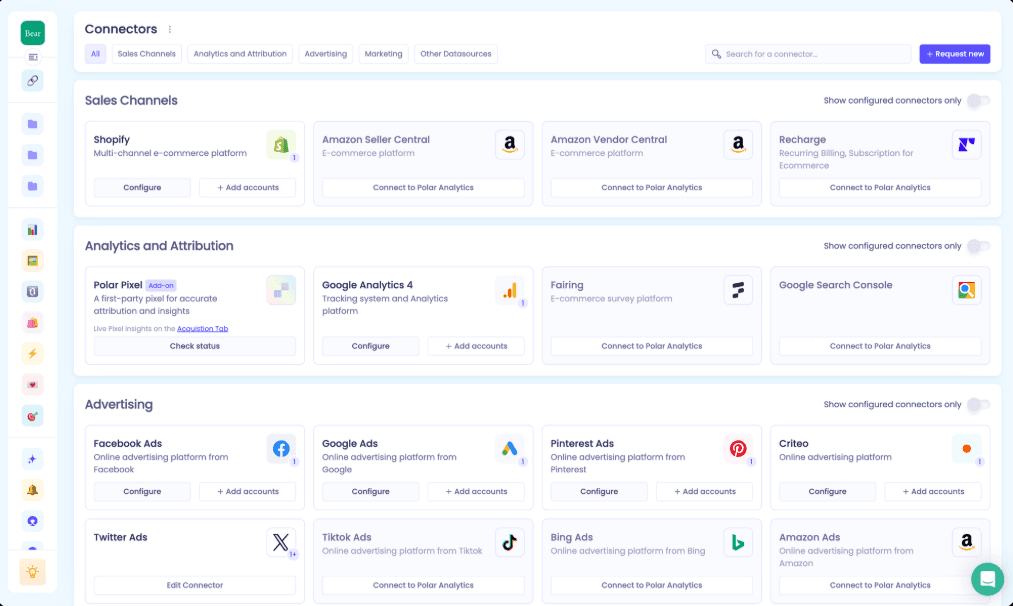Screen dimensions: 1013x606
Task: Click the Amazon Ads logo icon
Action: pyautogui.click(x=966, y=543)
